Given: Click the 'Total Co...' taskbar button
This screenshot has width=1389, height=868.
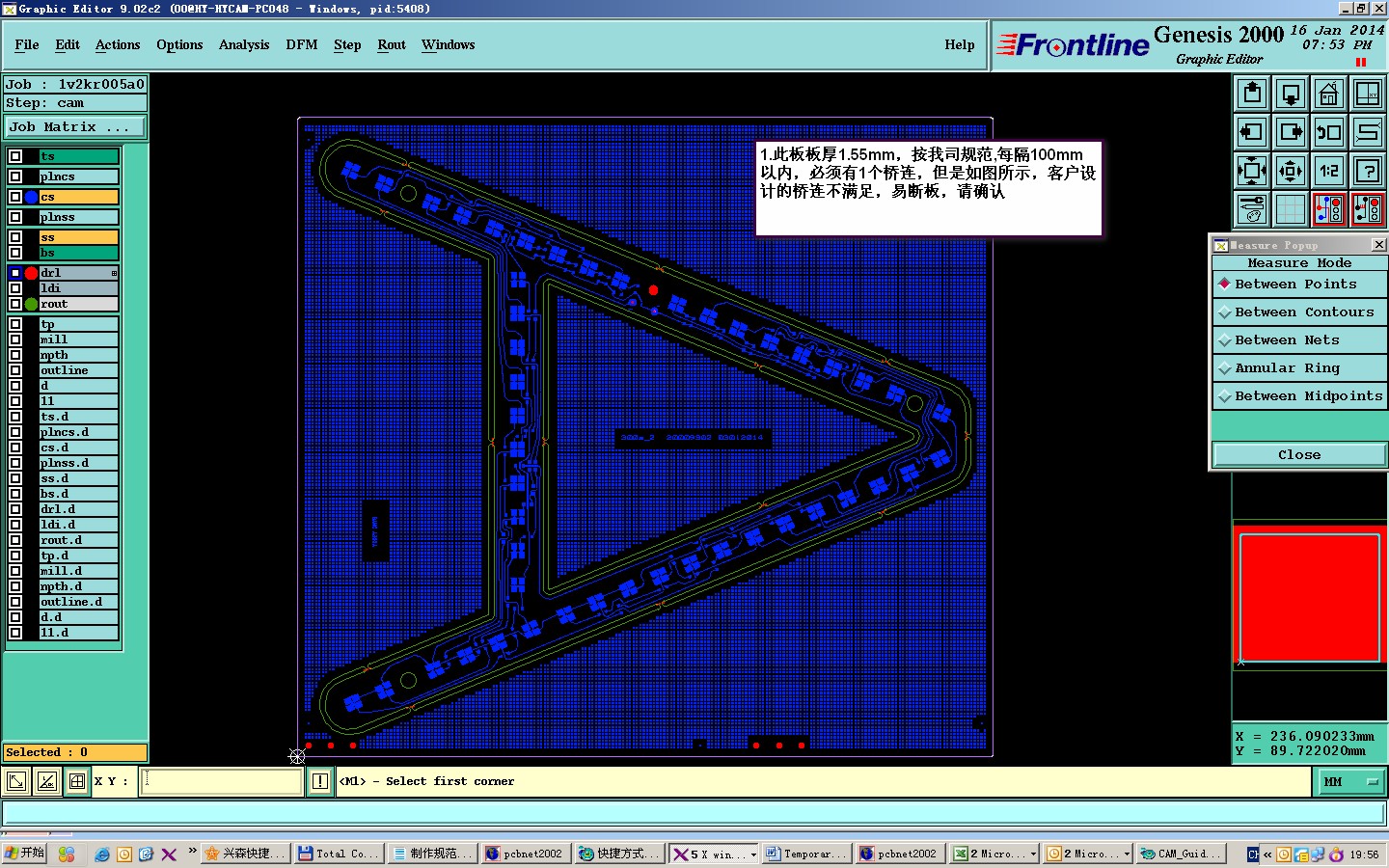Looking at the screenshot, I should pos(339,854).
